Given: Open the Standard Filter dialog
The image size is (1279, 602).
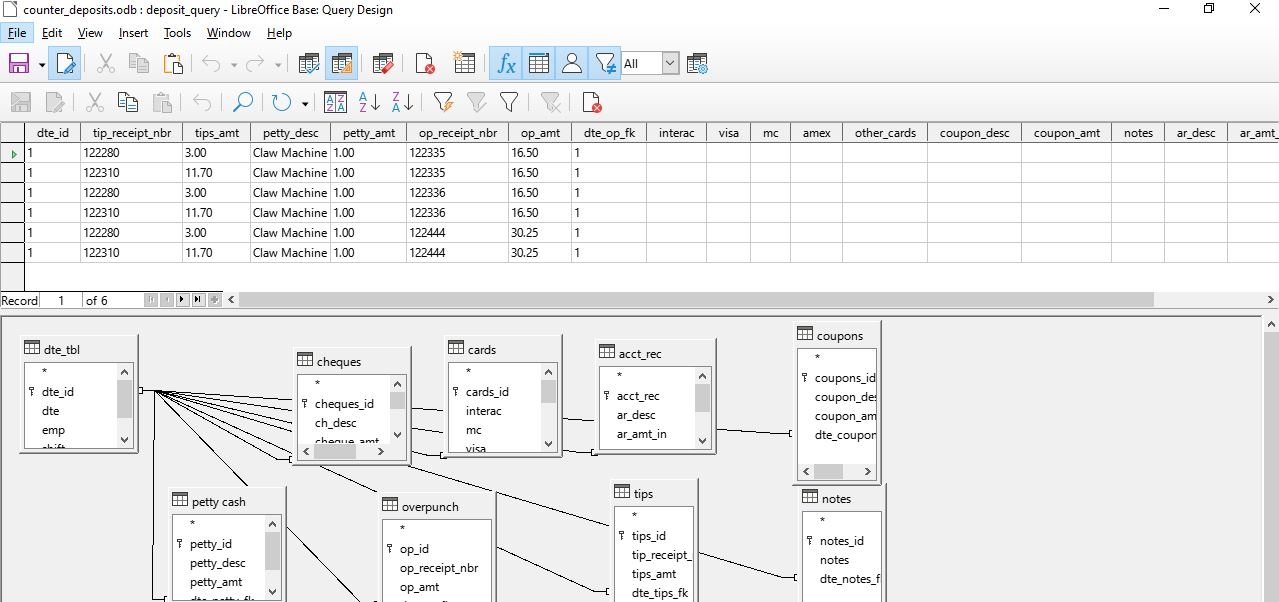Looking at the screenshot, I should tap(508, 101).
